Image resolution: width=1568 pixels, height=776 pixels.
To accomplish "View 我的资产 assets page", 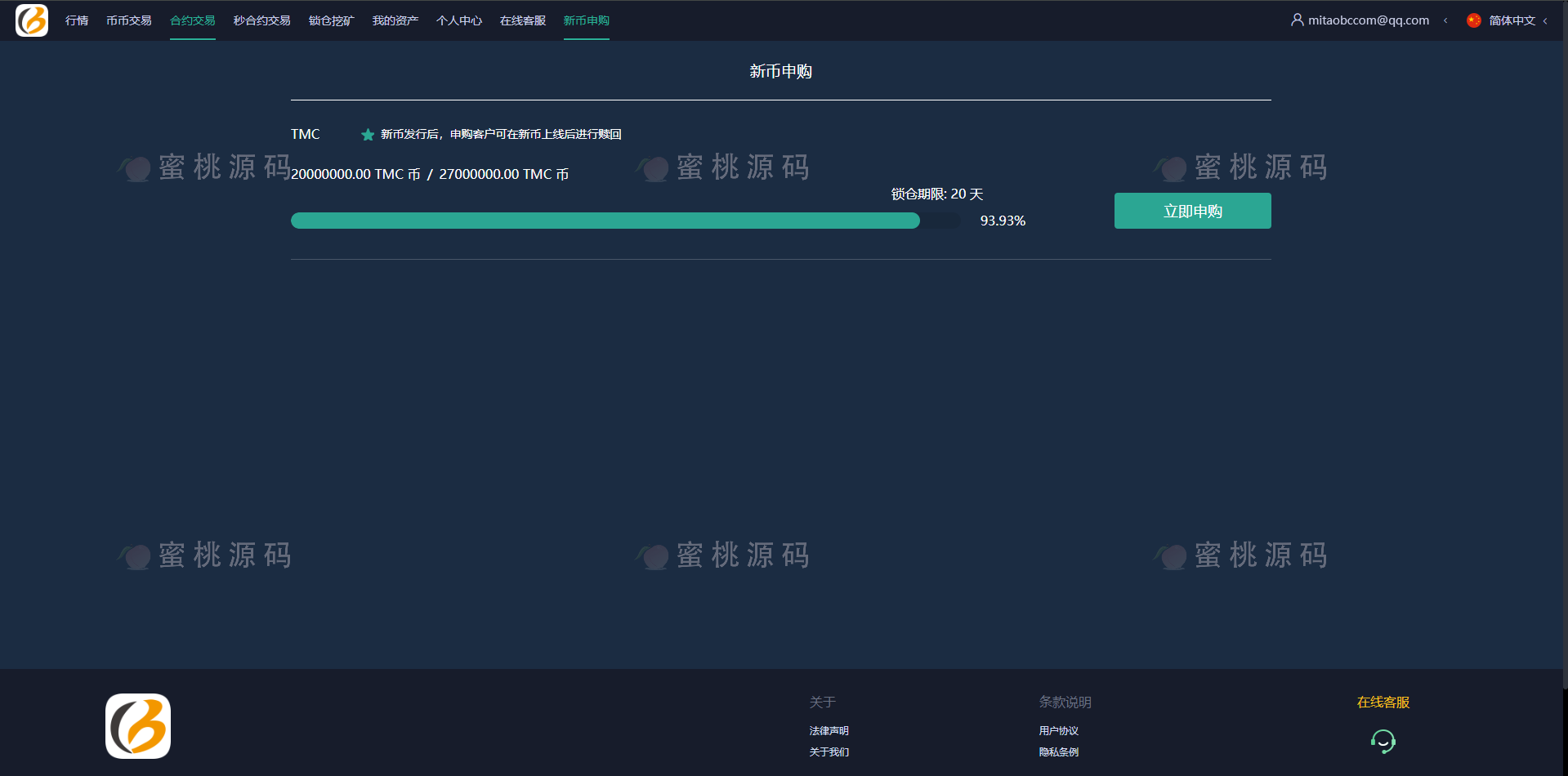I will click(395, 20).
